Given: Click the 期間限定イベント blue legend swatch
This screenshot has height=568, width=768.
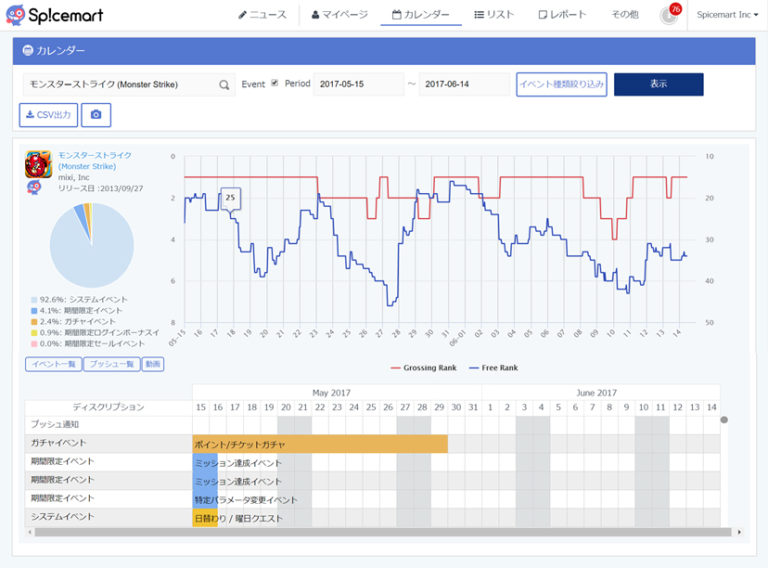Looking at the screenshot, I should point(34,311).
